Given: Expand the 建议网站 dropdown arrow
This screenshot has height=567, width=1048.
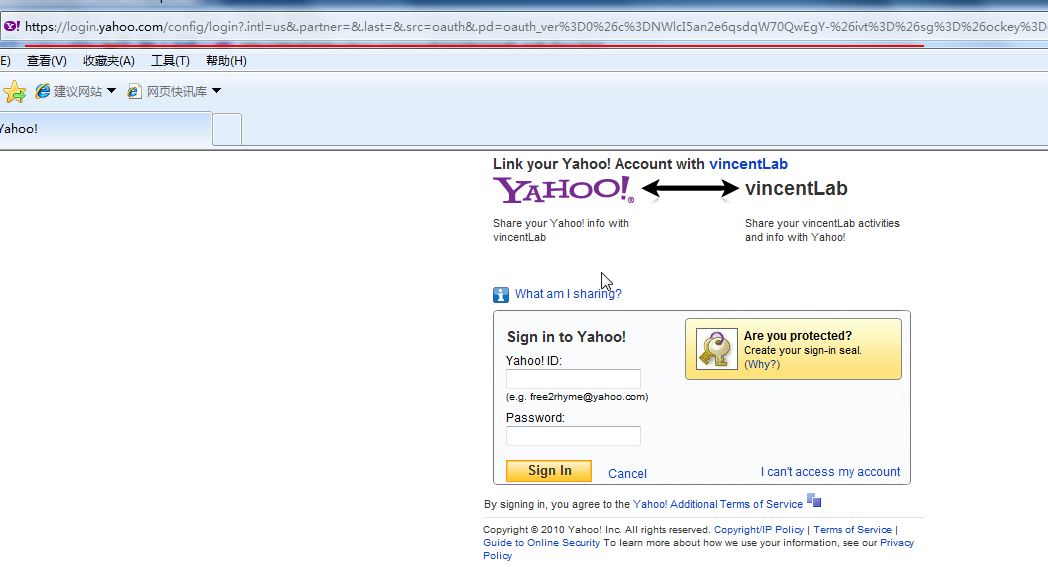Looking at the screenshot, I should pyautogui.click(x=111, y=91).
